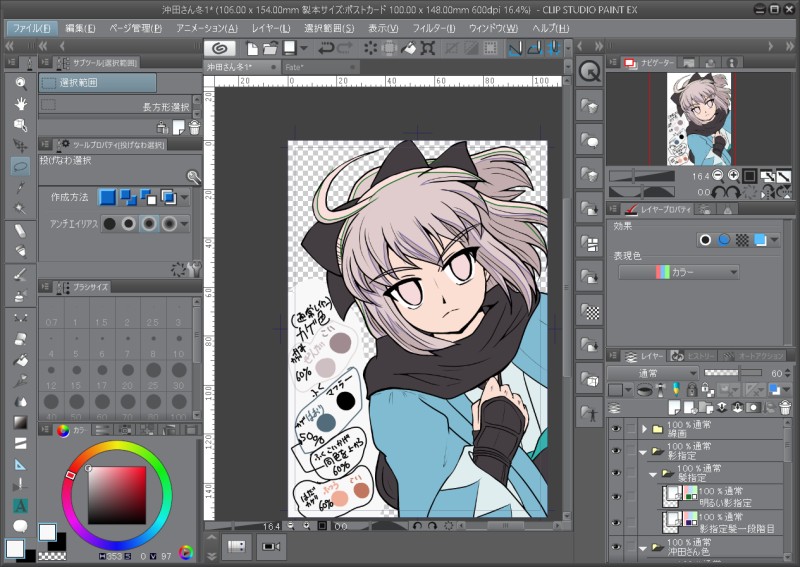The height and width of the screenshot is (567, 800).
Task: Collapse the 影指定 layer folder
Action: click(x=643, y=451)
